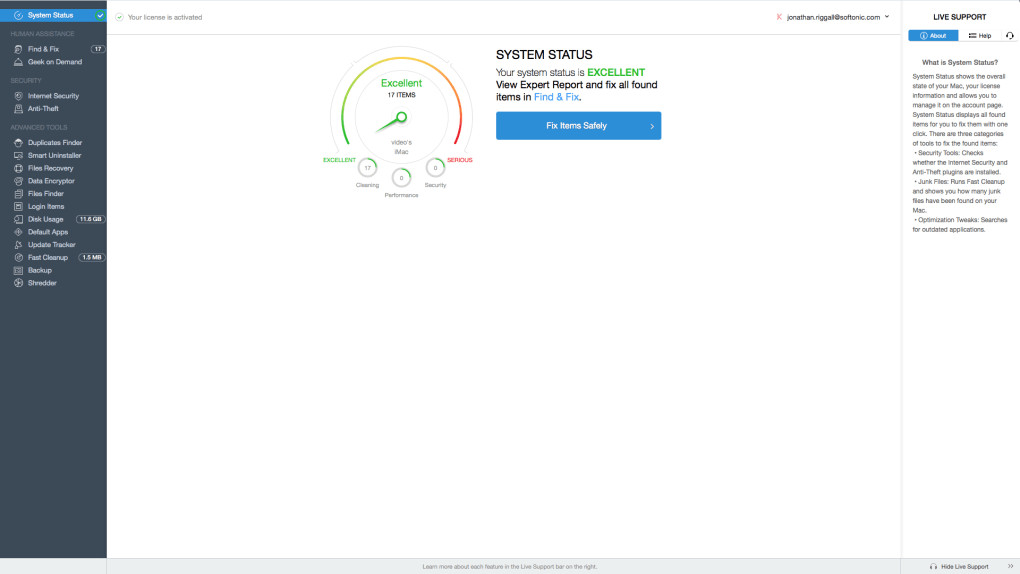Open Files Recovery label
The height and width of the screenshot is (574, 1020).
click(x=51, y=168)
